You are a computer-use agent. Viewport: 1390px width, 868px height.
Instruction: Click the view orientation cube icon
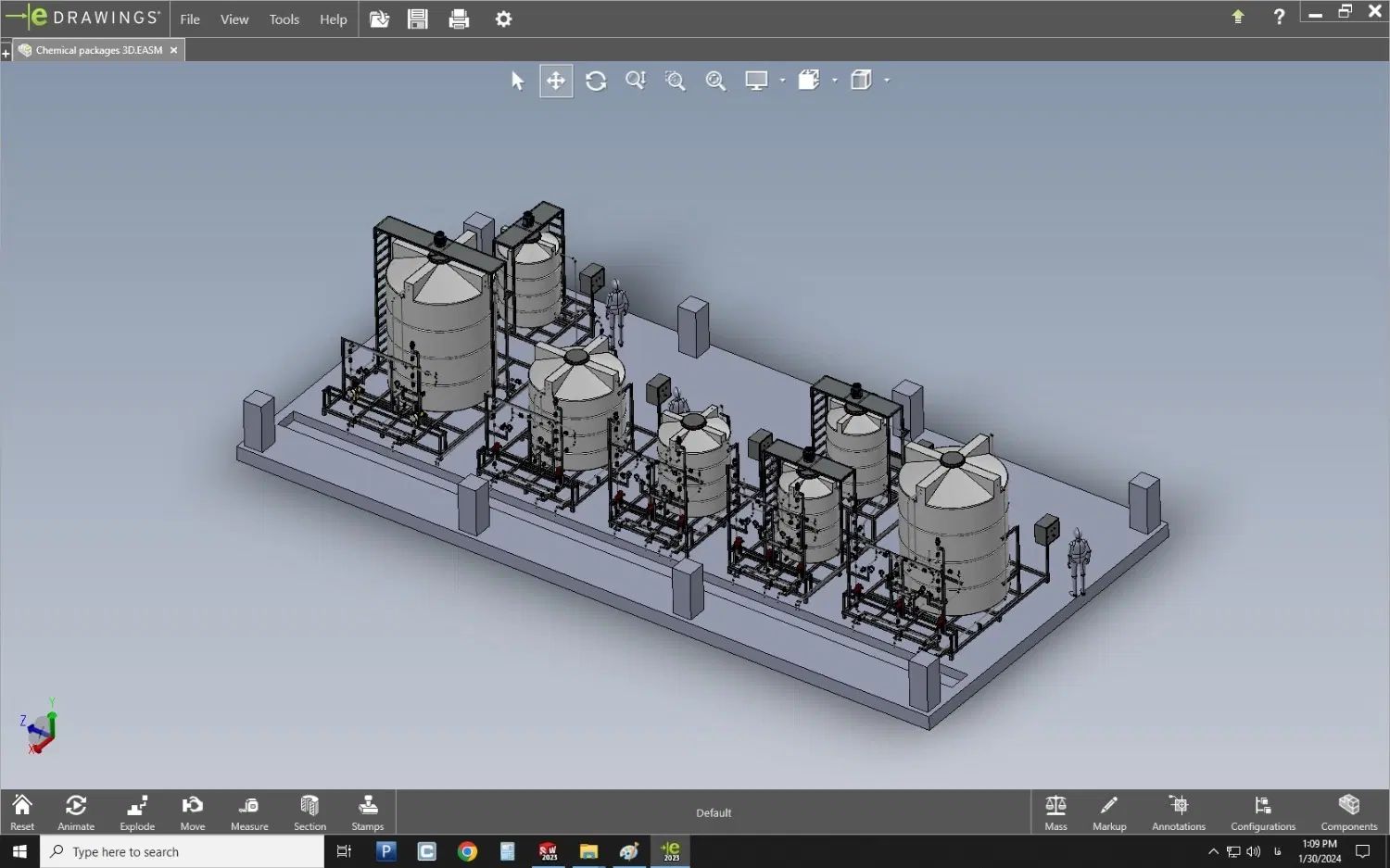pos(809,81)
